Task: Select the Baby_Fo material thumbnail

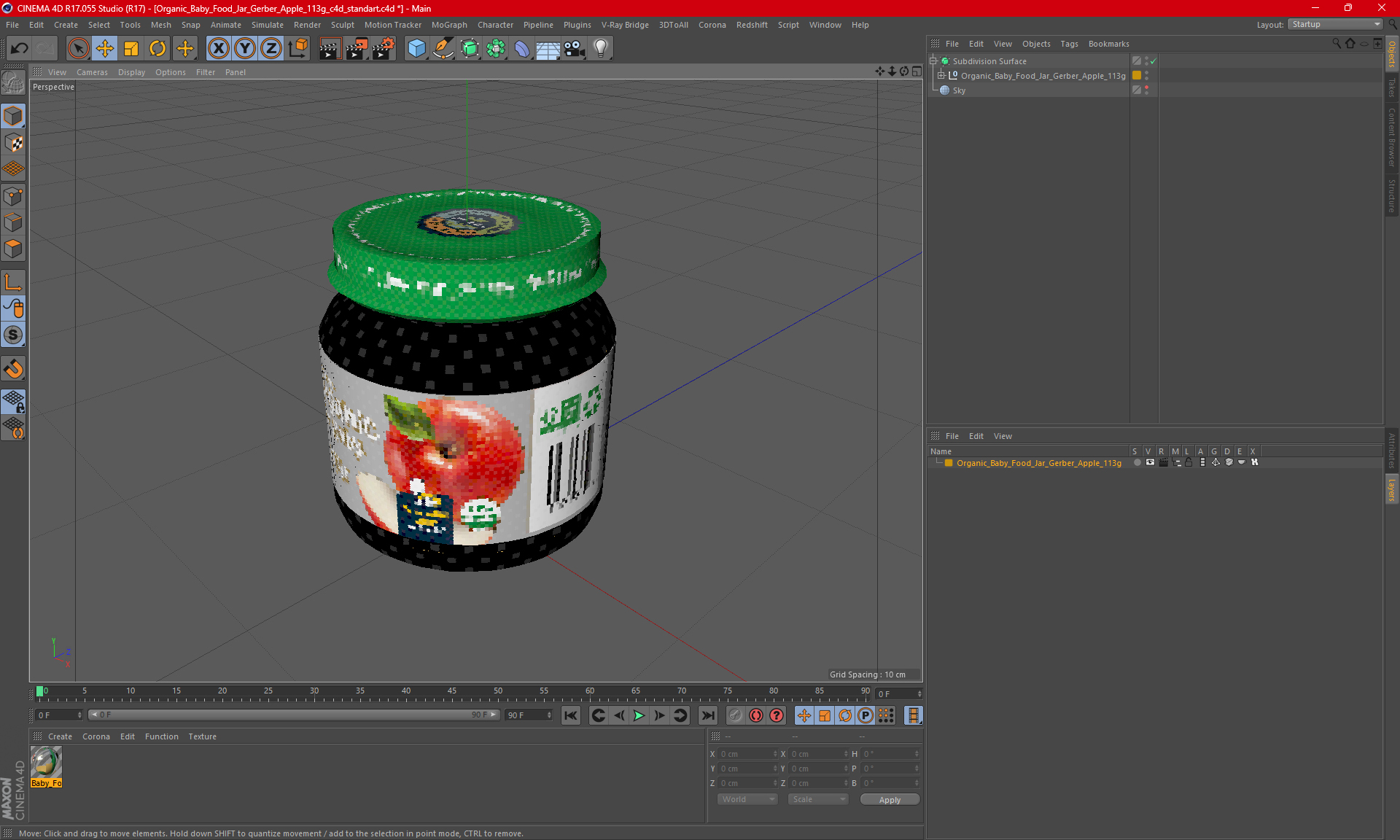Action: (x=46, y=763)
